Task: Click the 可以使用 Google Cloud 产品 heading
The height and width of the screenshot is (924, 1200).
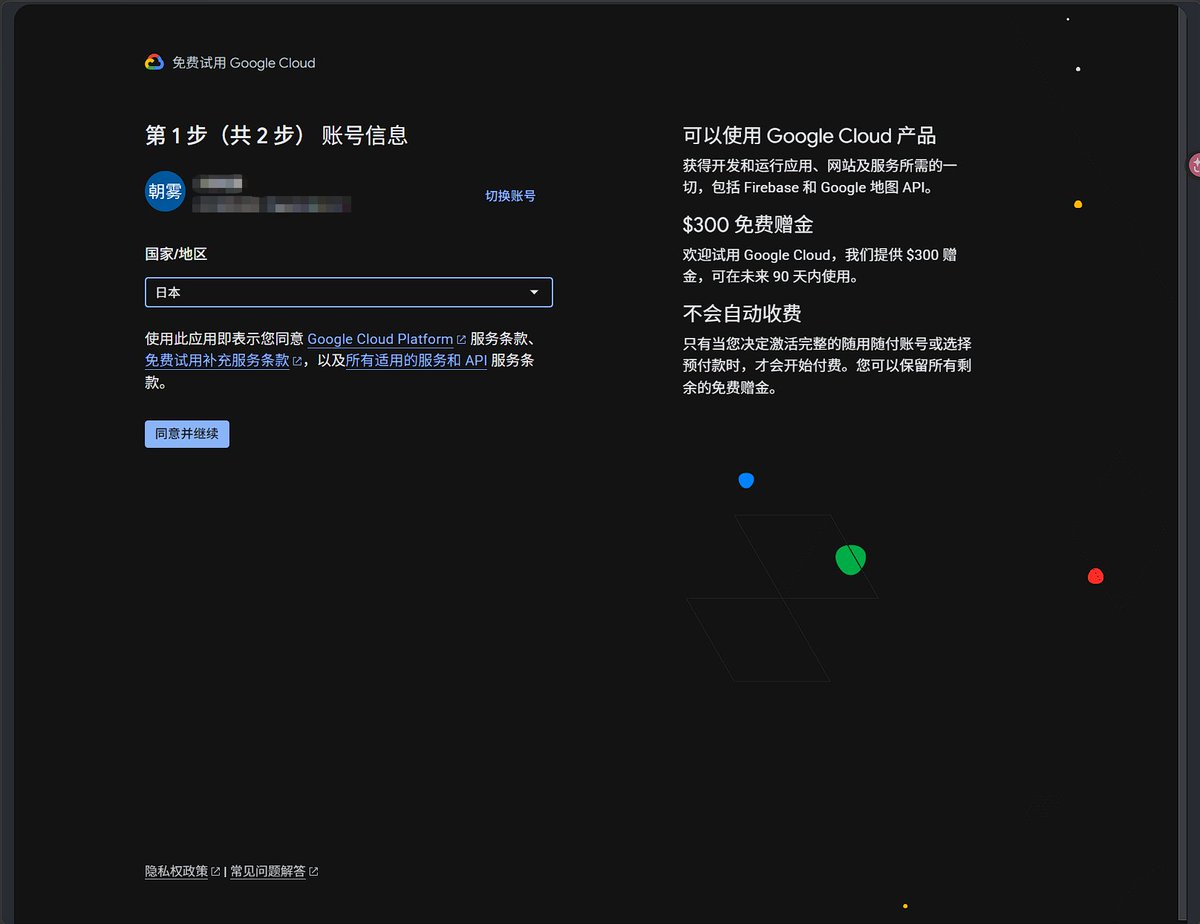Action: tap(809, 135)
